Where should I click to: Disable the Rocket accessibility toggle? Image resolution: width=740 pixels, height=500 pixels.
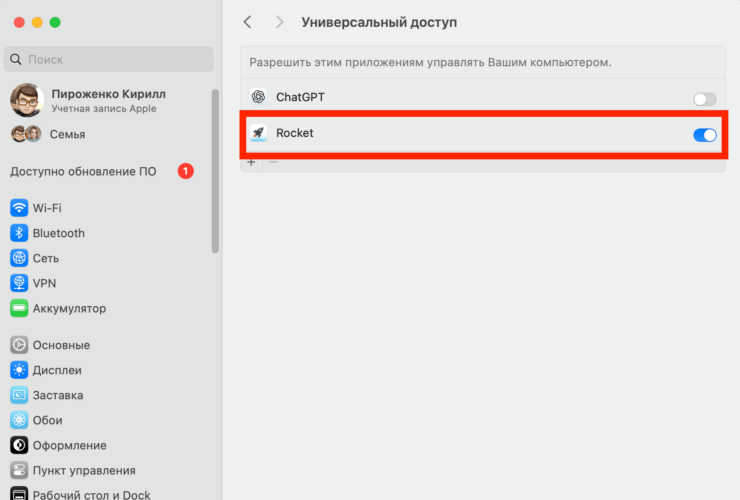[704, 134]
